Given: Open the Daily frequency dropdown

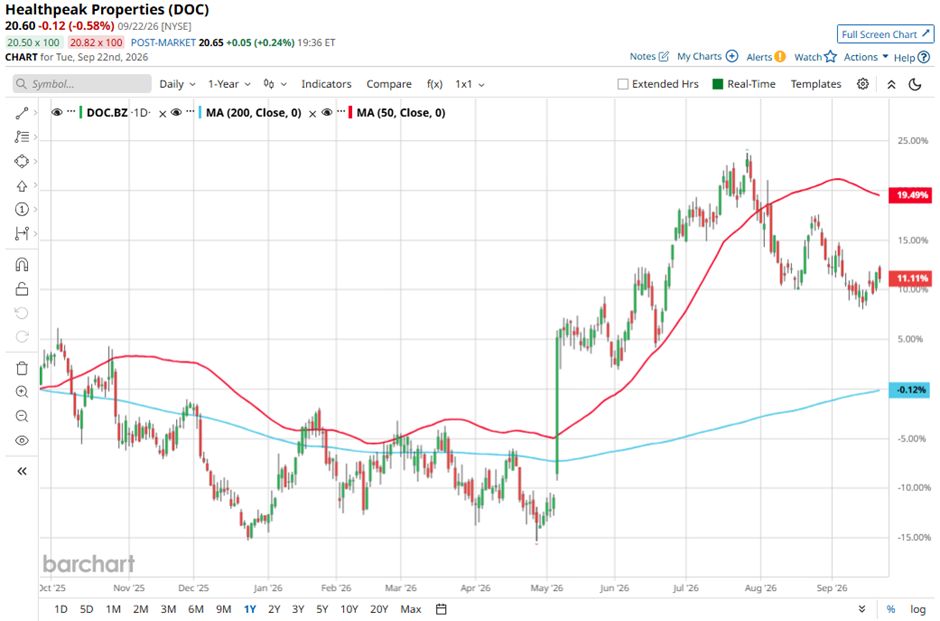Looking at the screenshot, I should (x=177, y=84).
